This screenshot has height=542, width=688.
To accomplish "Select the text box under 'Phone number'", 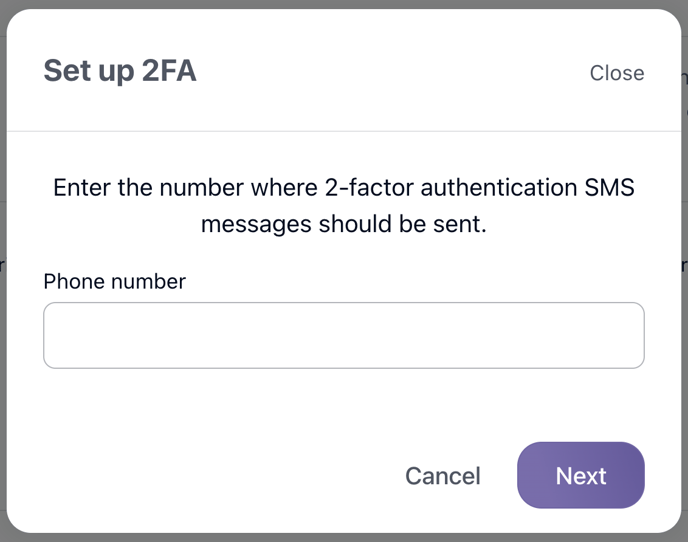I will coord(343,335).
